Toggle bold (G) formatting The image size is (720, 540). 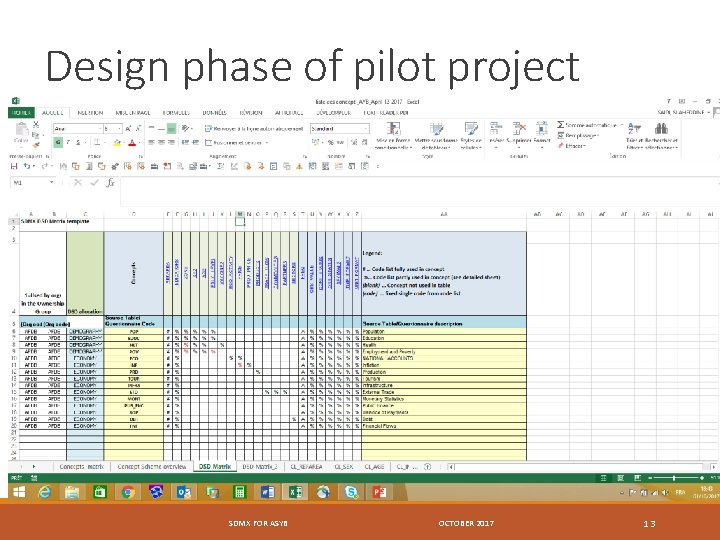pos(58,143)
